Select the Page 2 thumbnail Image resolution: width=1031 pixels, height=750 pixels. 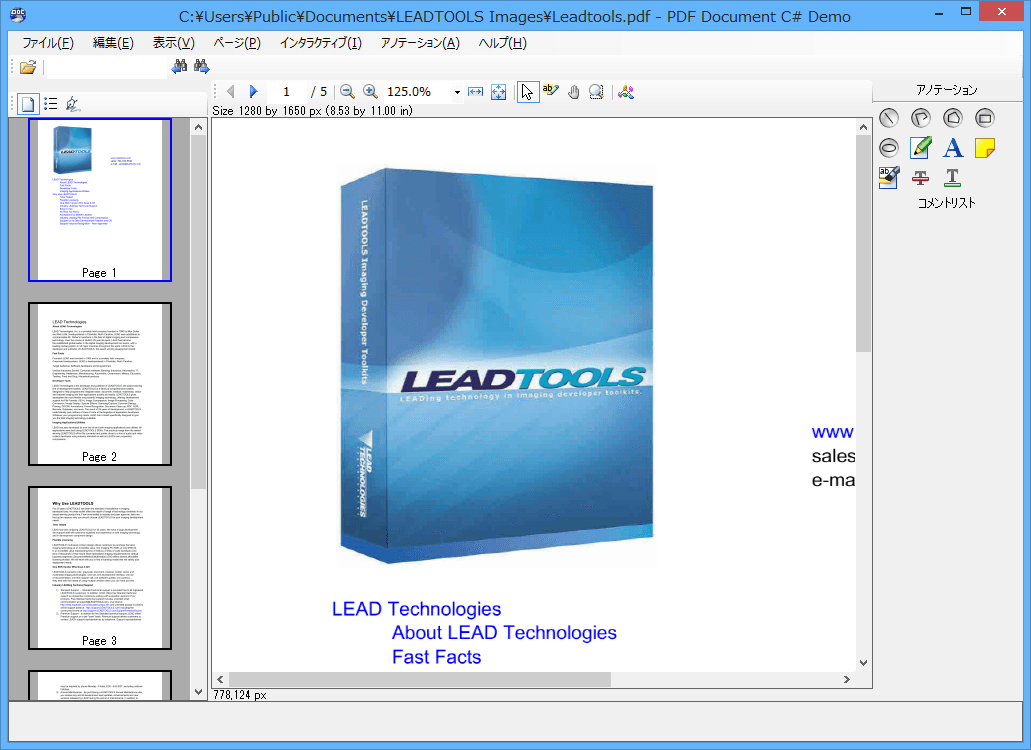click(x=100, y=384)
